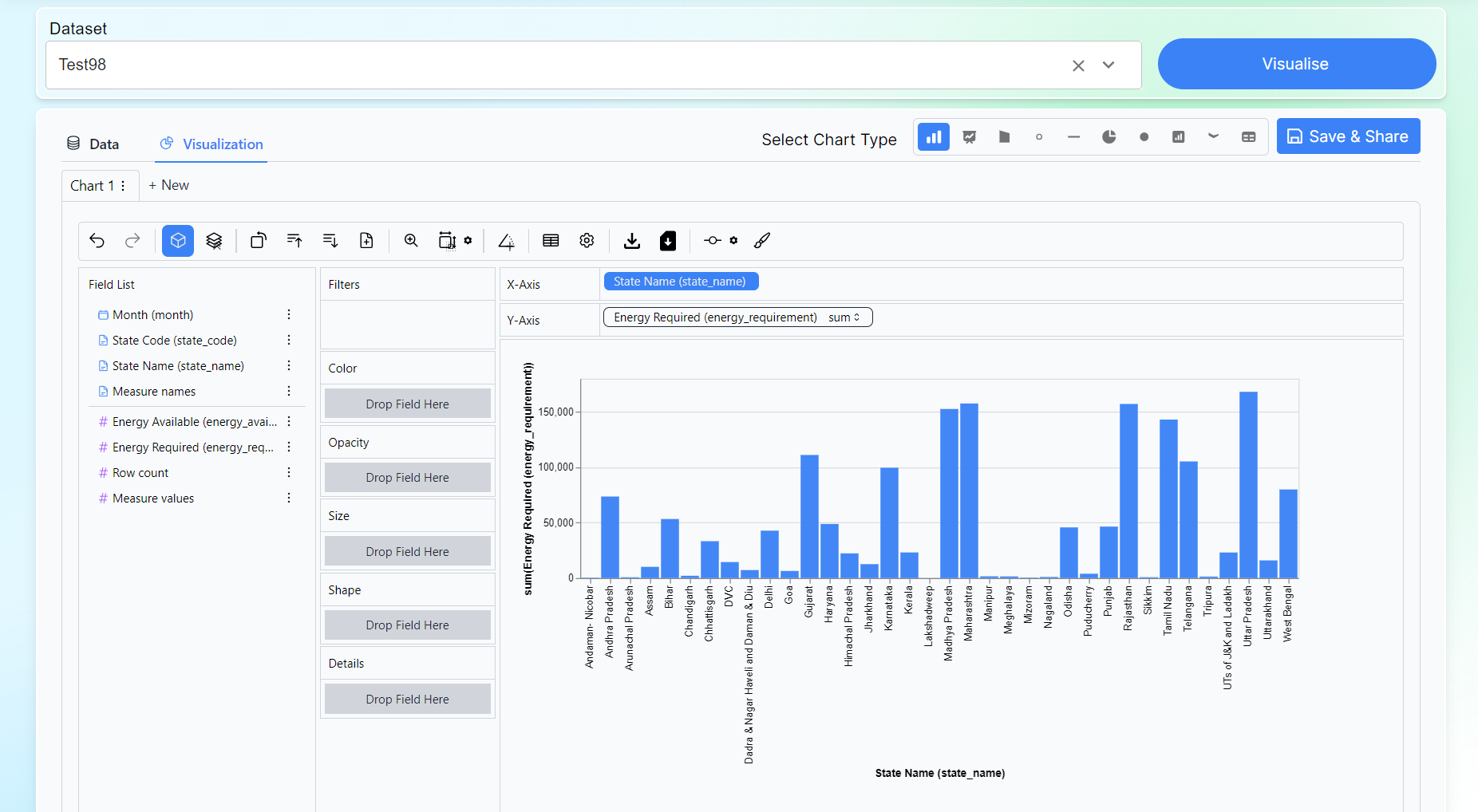Click Opacity Drop Field Here area
This screenshot has height=812, width=1478.
[x=408, y=477]
